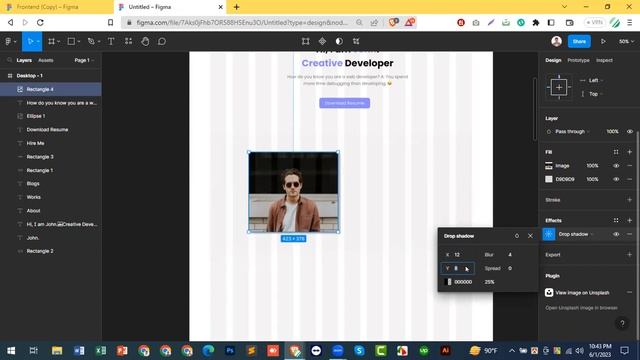Open the Left horizontal constraint dropdown
This screenshot has width=640, height=360.
tap(596, 80)
